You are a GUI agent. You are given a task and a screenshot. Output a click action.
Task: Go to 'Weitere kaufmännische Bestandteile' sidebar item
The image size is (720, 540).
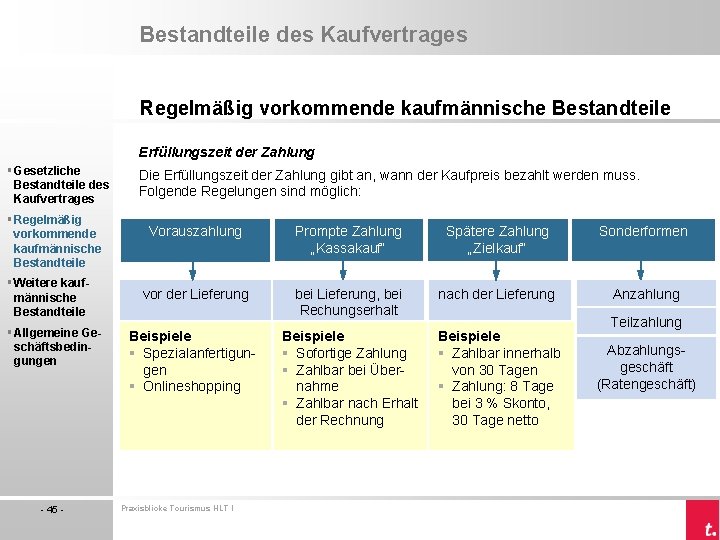[x=51, y=297]
